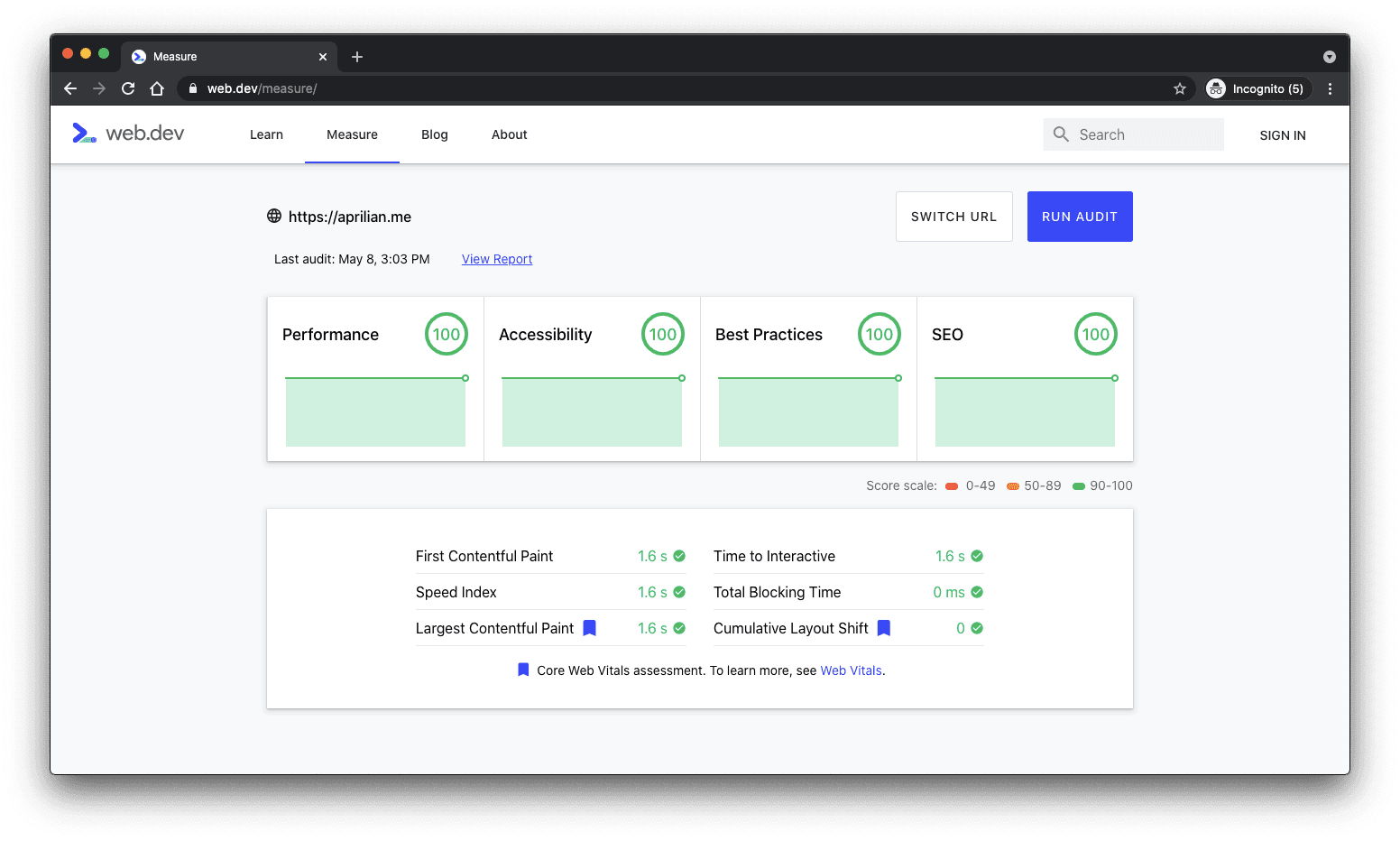Go back with the browser back arrow
The image size is (1400, 841).
(70, 88)
